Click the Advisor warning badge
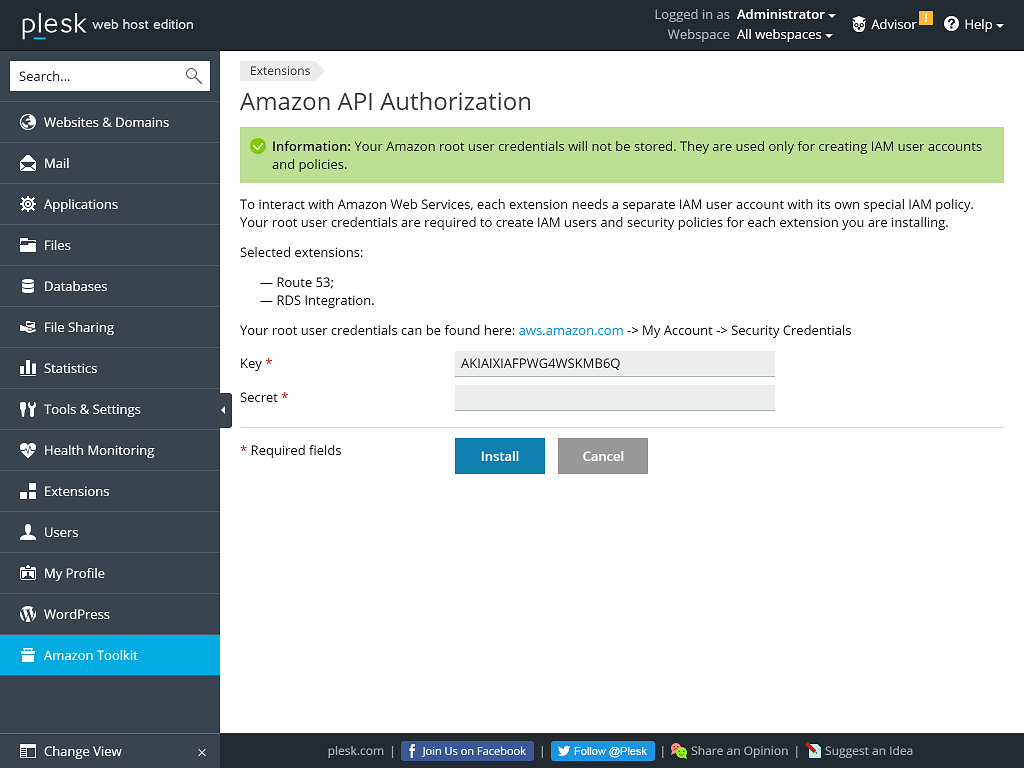This screenshot has width=1024, height=768. click(925, 18)
